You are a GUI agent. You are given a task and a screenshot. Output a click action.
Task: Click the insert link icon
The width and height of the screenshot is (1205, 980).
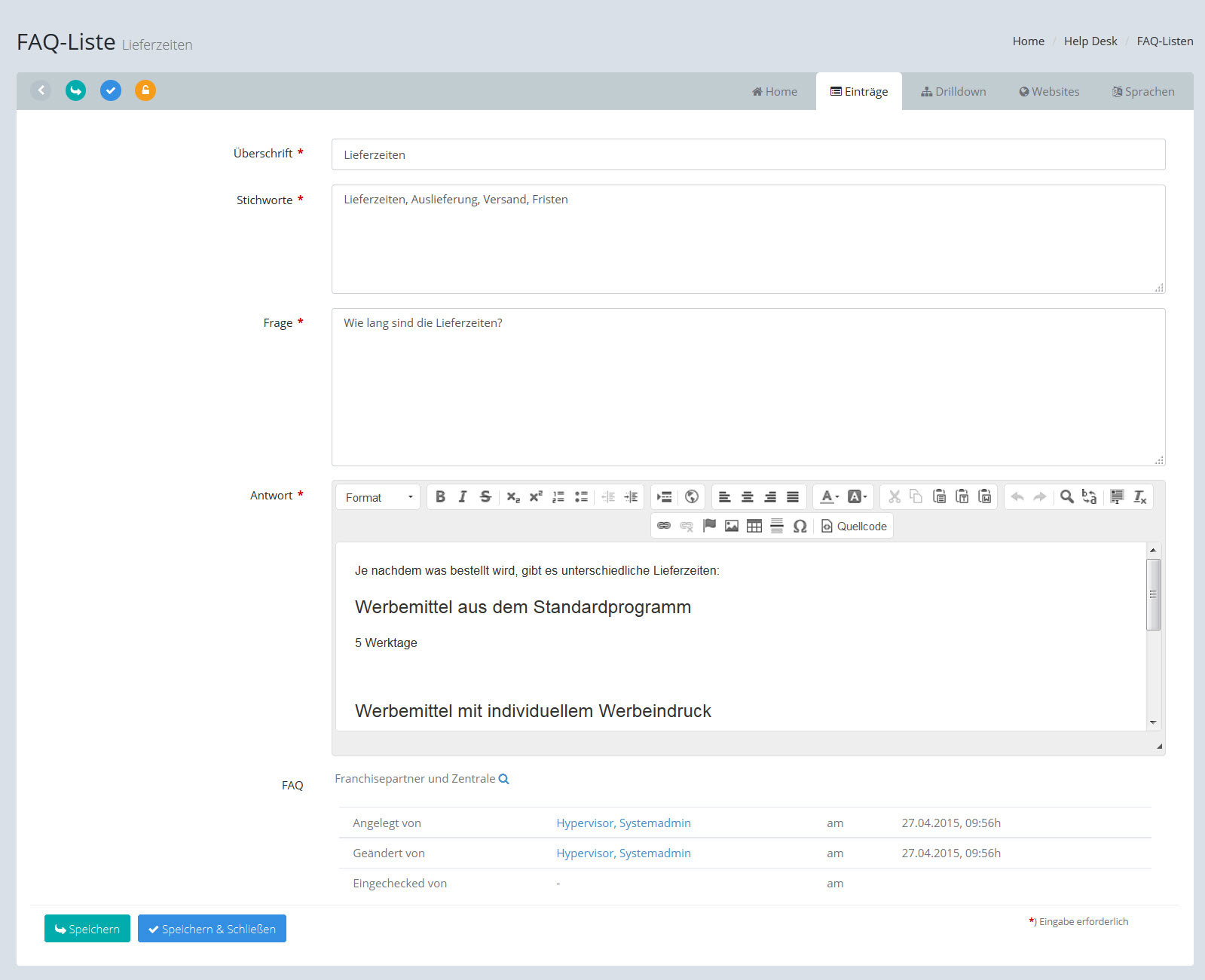coord(664,527)
